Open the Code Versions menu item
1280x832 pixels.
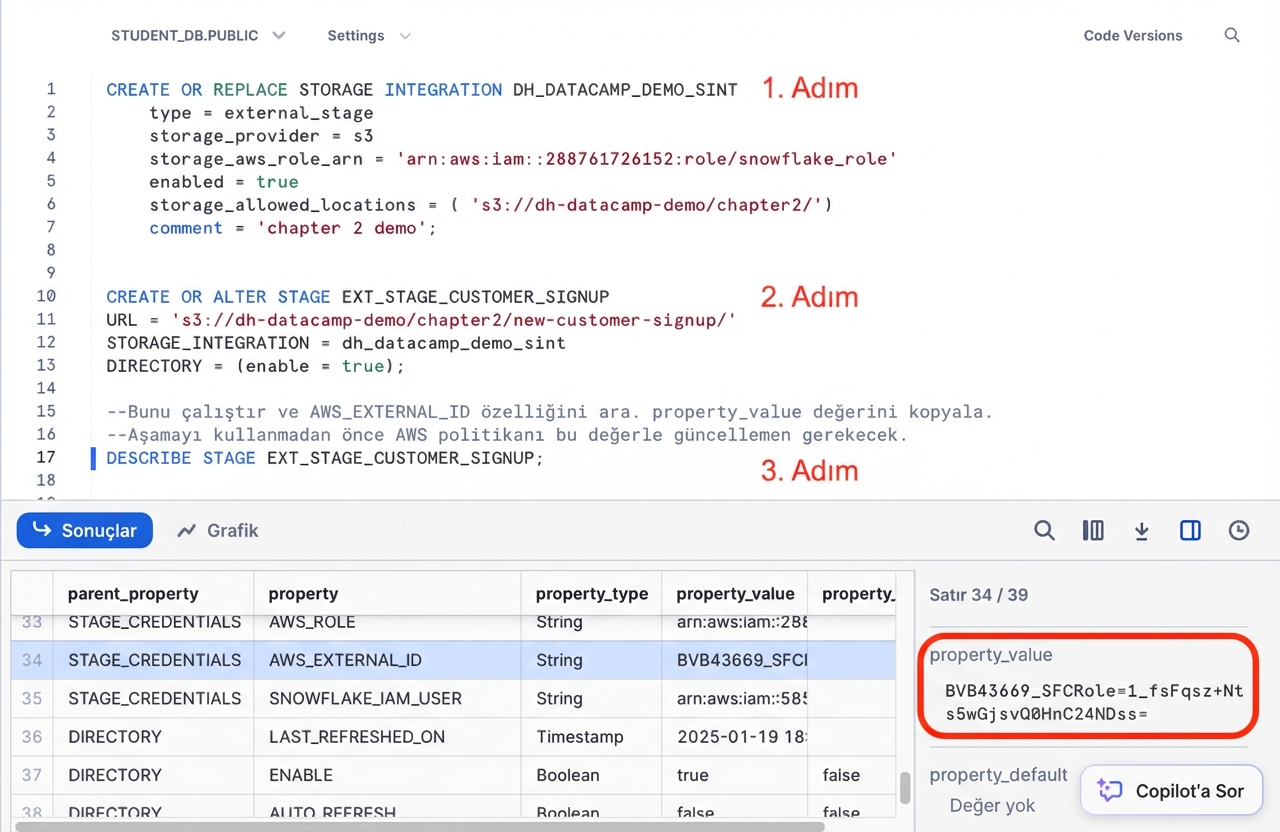tap(1133, 35)
